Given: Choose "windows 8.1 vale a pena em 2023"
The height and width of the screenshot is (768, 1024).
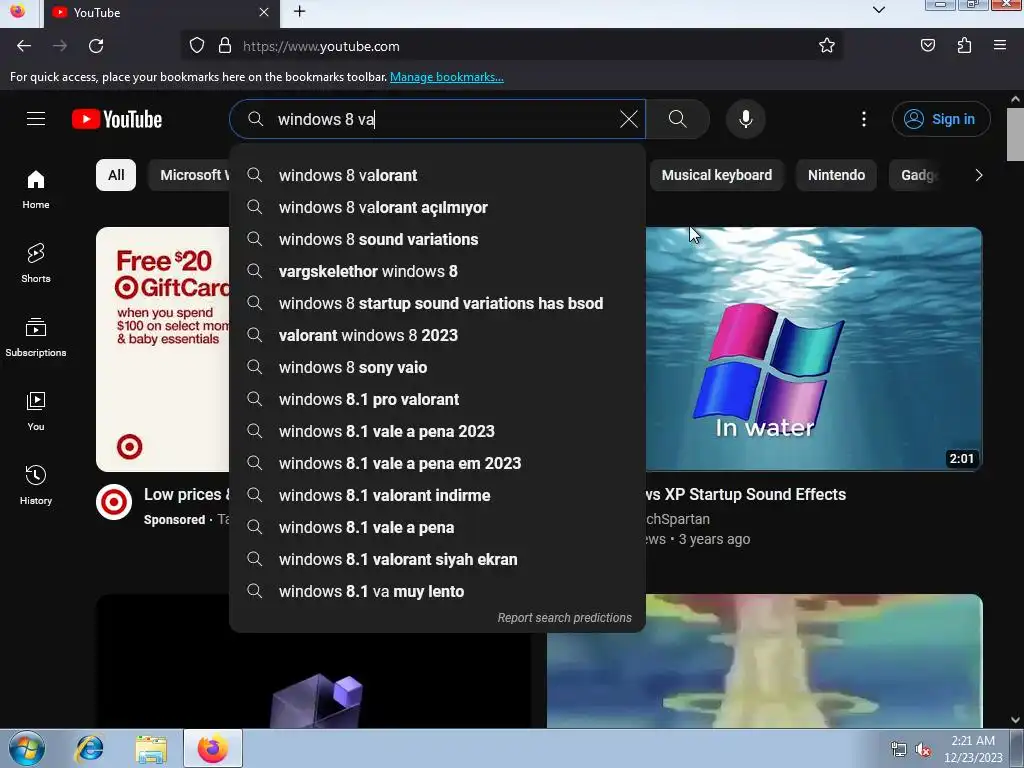Looking at the screenshot, I should point(438,463).
